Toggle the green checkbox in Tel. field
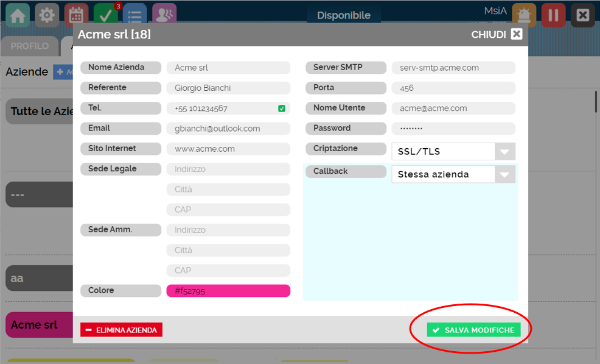This screenshot has height=364, width=600. (x=282, y=108)
